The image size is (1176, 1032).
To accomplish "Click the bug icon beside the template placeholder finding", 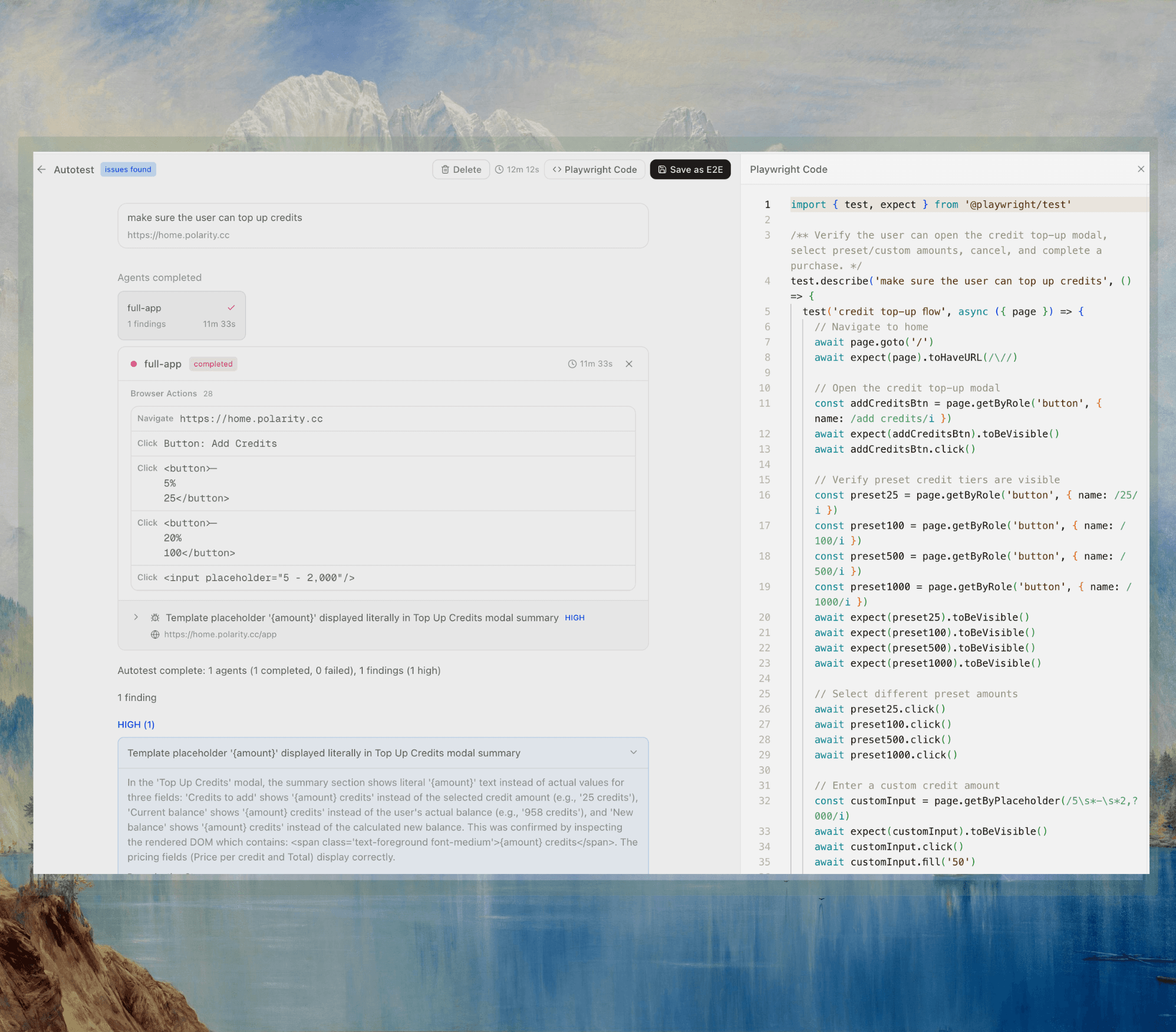I will pyautogui.click(x=155, y=617).
